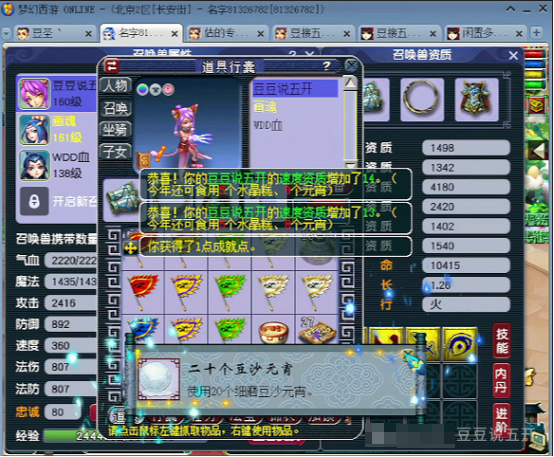
Task: Click the scroll-up arrow of pet list
Action: pos(350,83)
